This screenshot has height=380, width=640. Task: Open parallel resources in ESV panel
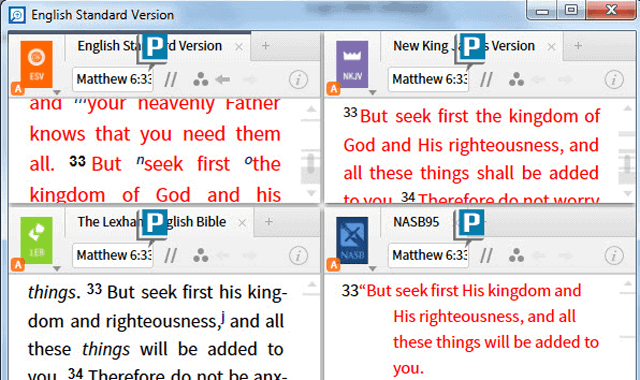pyautogui.click(x=170, y=79)
